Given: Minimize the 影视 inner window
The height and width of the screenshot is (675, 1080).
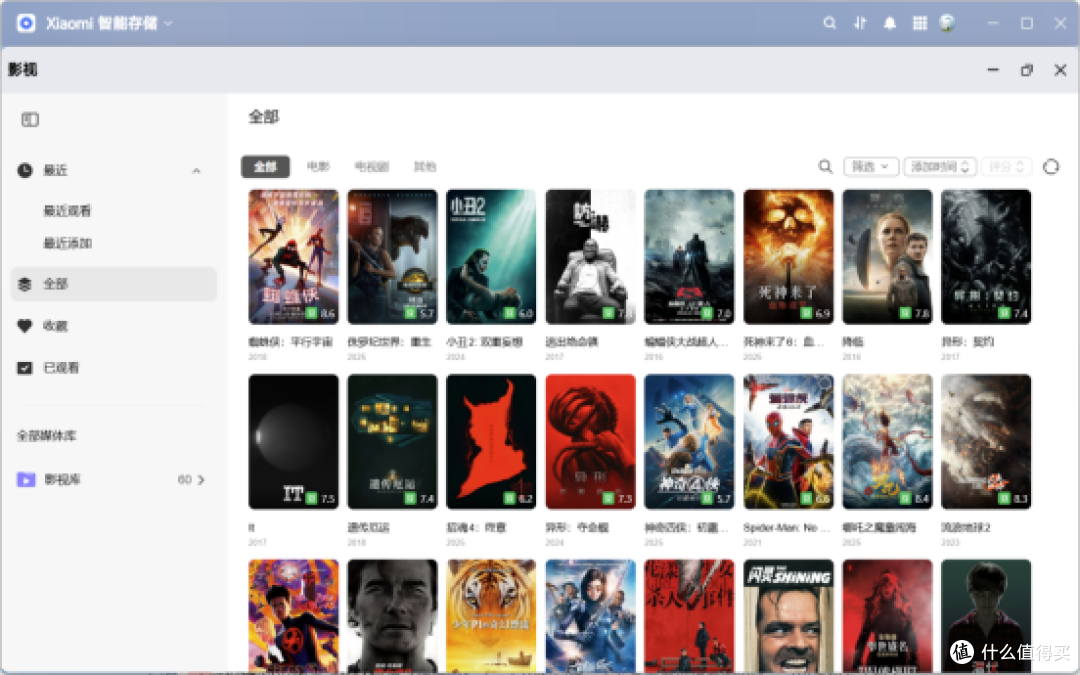Looking at the screenshot, I should [993, 70].
